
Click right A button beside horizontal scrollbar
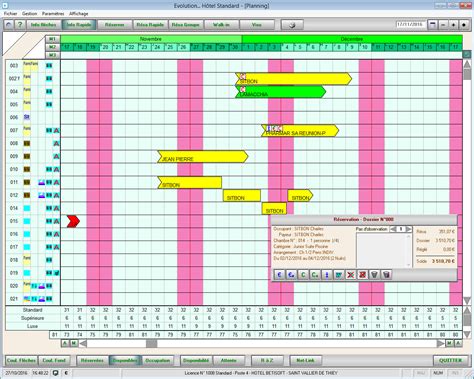point(458,343)
